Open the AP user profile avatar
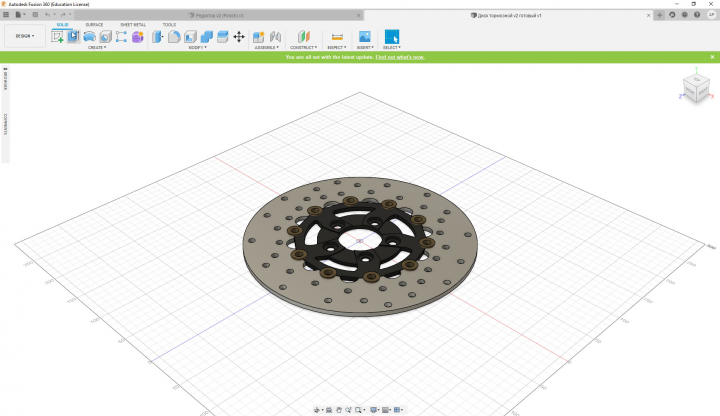 [x=711, y=15]
